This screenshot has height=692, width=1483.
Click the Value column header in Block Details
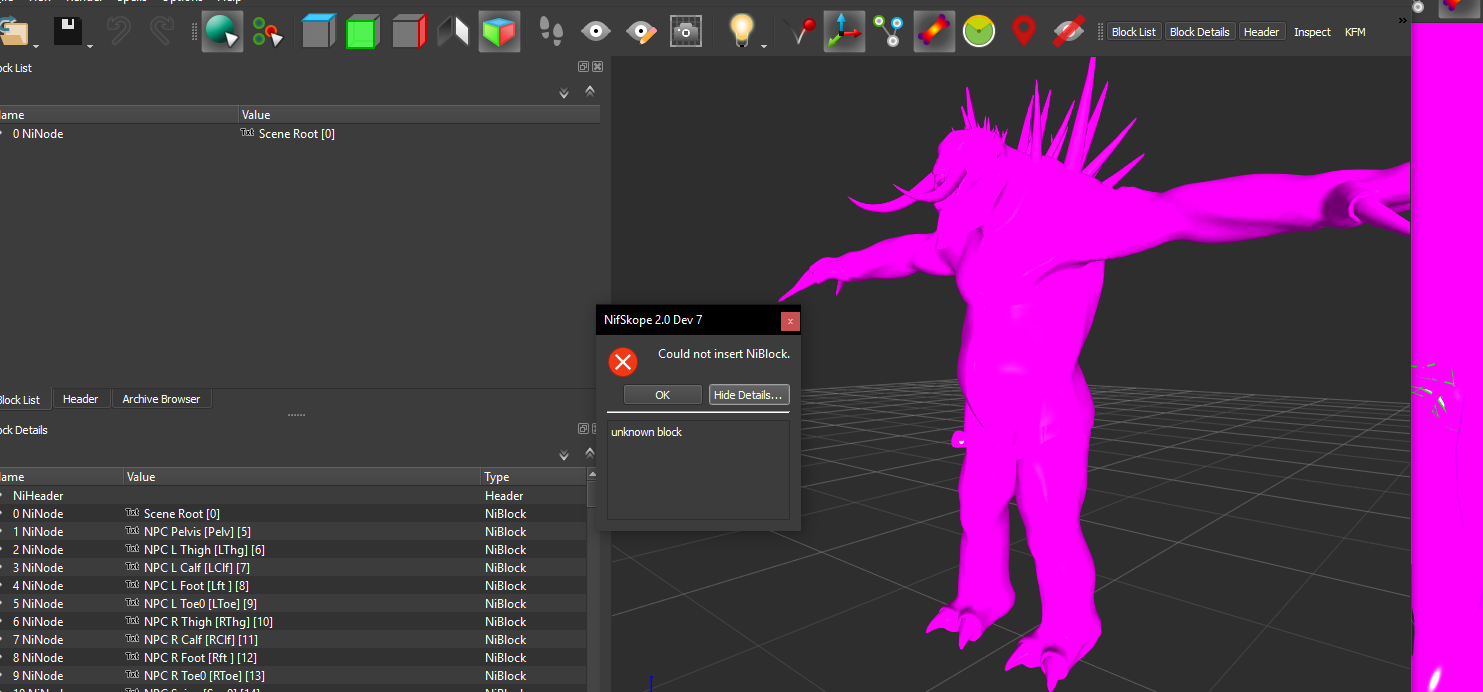coord(302,477)
